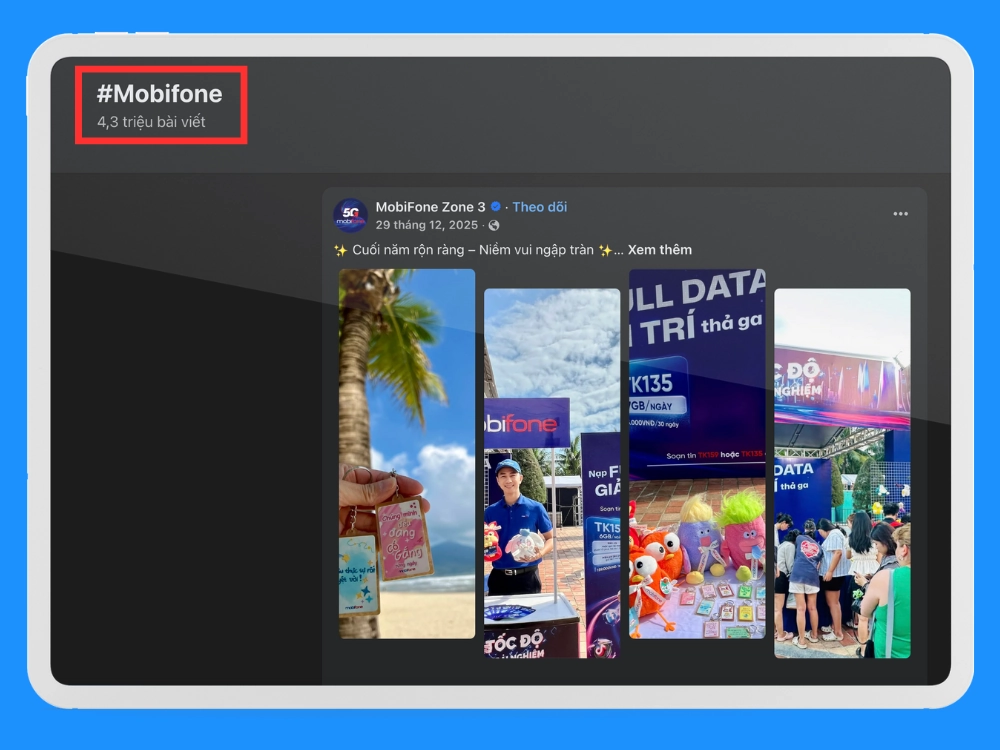This screenshot has width=1000, height=750.
Task: Click the 4,3 triệu bài viết count
Action: click(x=151, y=122)
